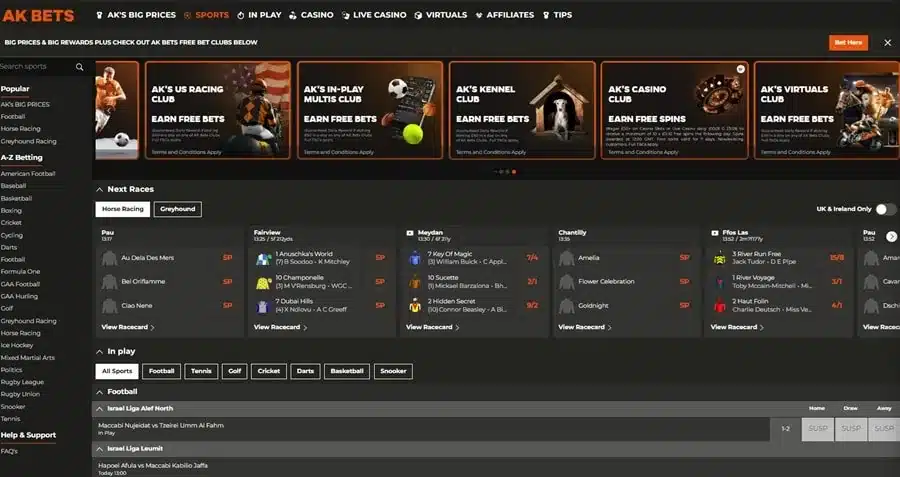Open Tips from the top menu
The width and height of the screenshot is (900, 477).
tap(557, 15)
